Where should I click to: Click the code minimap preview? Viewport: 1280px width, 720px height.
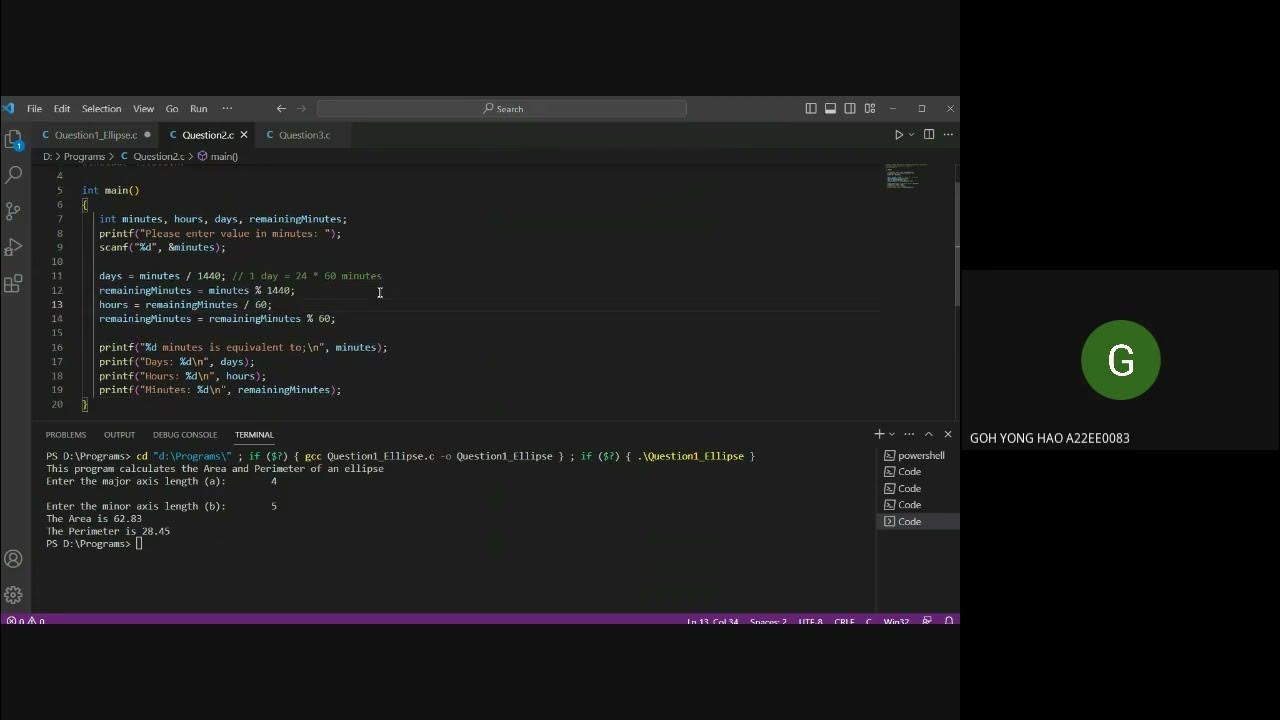pos(906,177)
